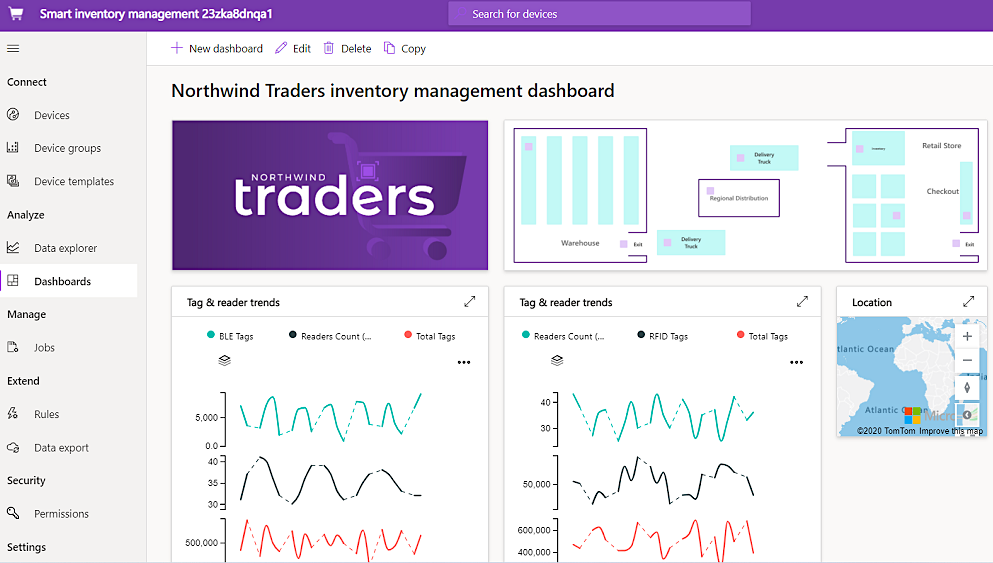
Task: Click the Devices icon in sidebar
Action: click(x=13, y=115)
